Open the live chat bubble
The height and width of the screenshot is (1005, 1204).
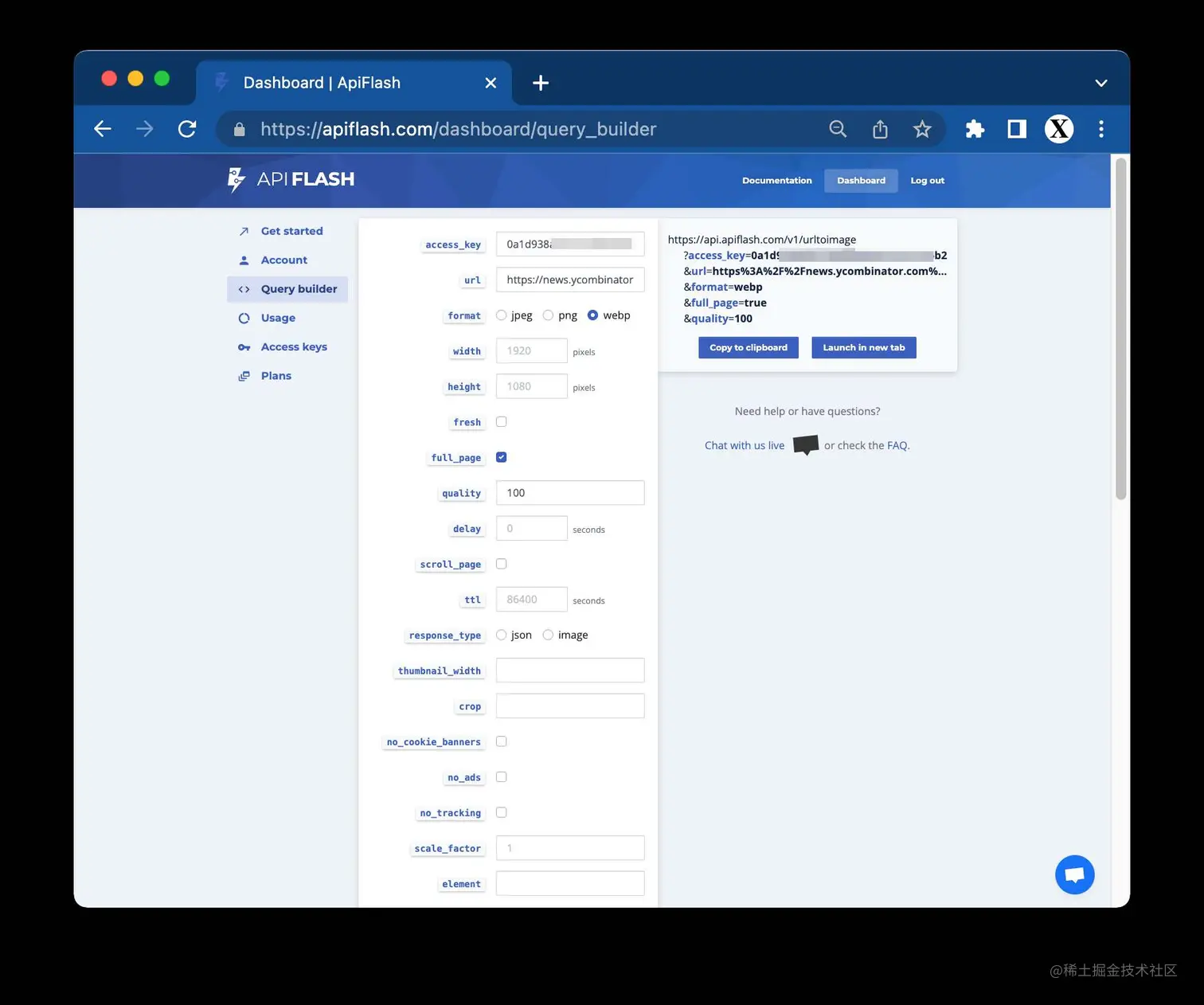click(x=1074, y=874)
